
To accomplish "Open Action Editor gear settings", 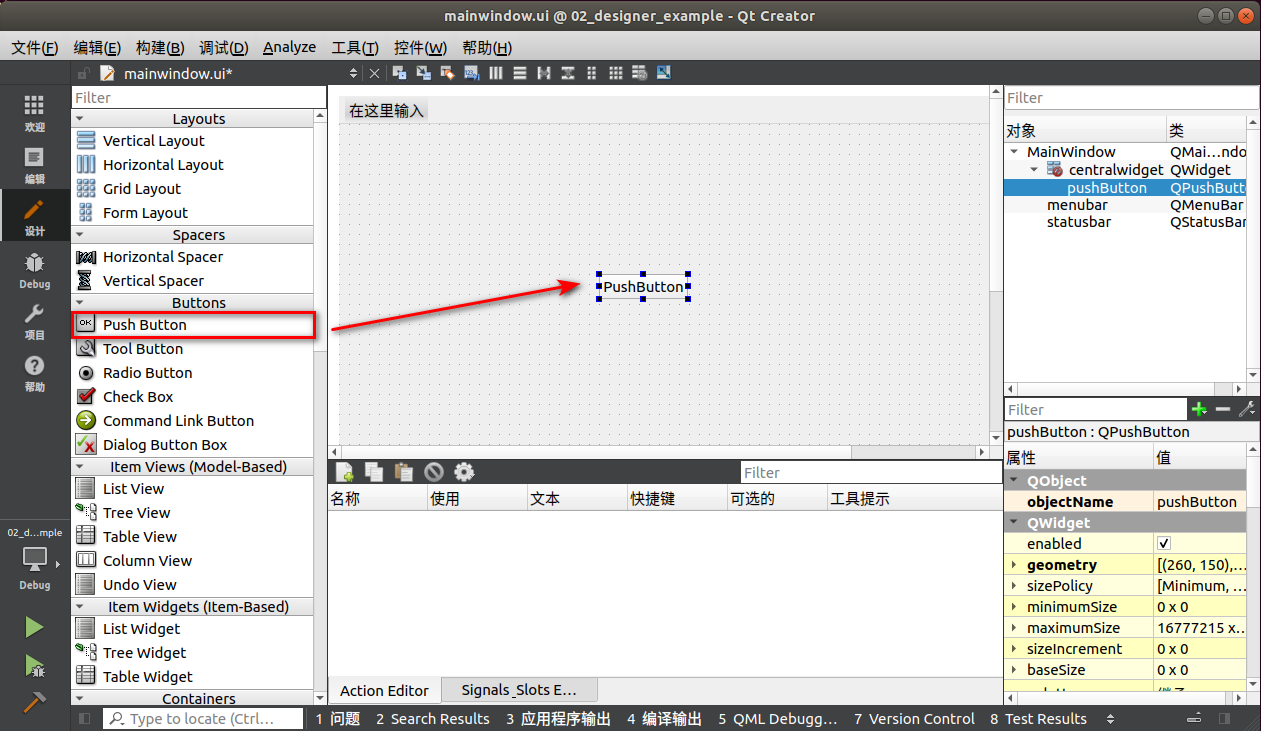I will pos(464,472).
